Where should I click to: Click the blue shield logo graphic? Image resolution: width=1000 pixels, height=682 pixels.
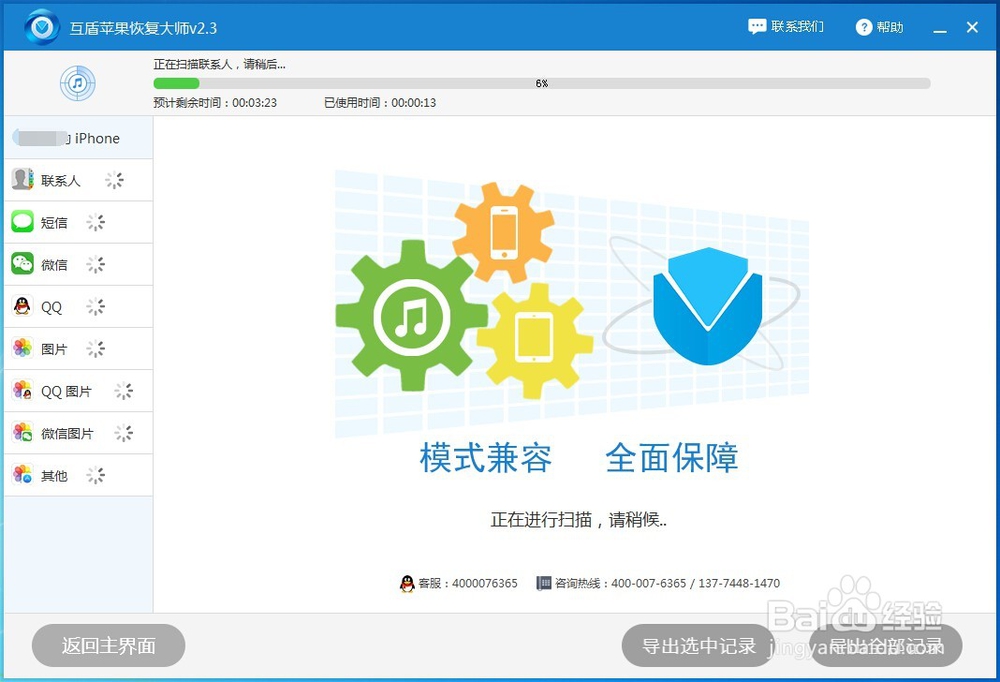point(707,306)
